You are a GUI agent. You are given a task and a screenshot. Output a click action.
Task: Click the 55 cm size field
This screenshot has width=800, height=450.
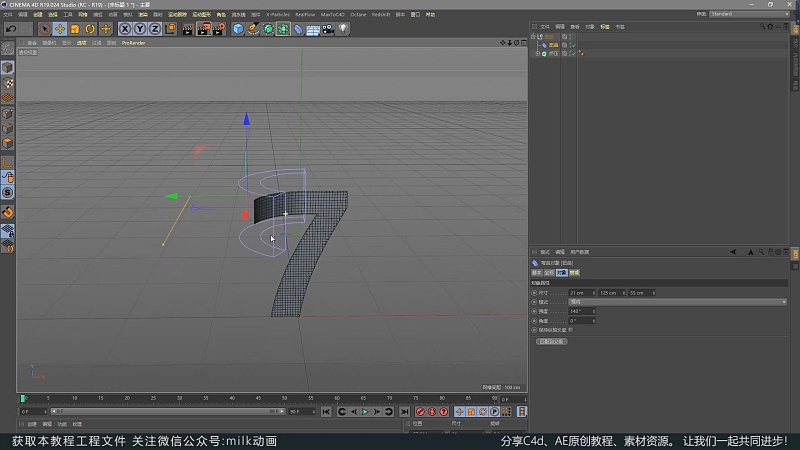coord(640,293)
